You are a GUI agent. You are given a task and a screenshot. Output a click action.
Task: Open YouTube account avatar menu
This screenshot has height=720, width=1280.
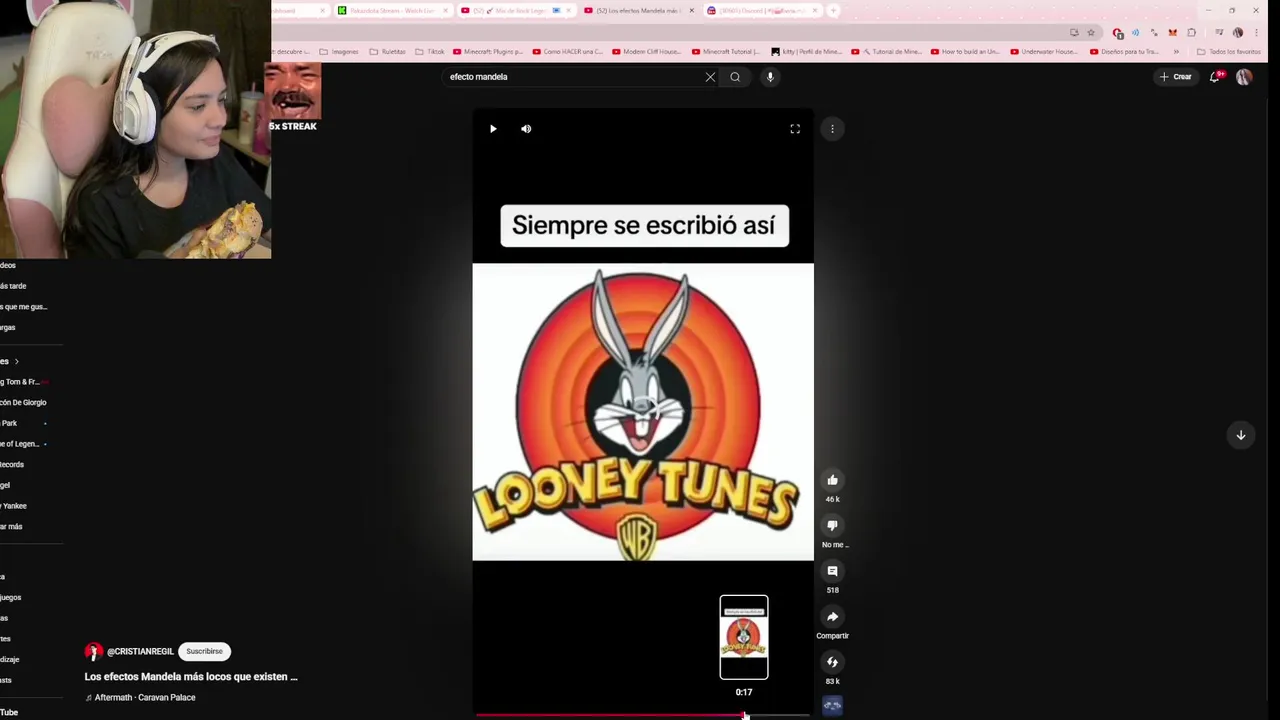click(x=1244, y=77)
